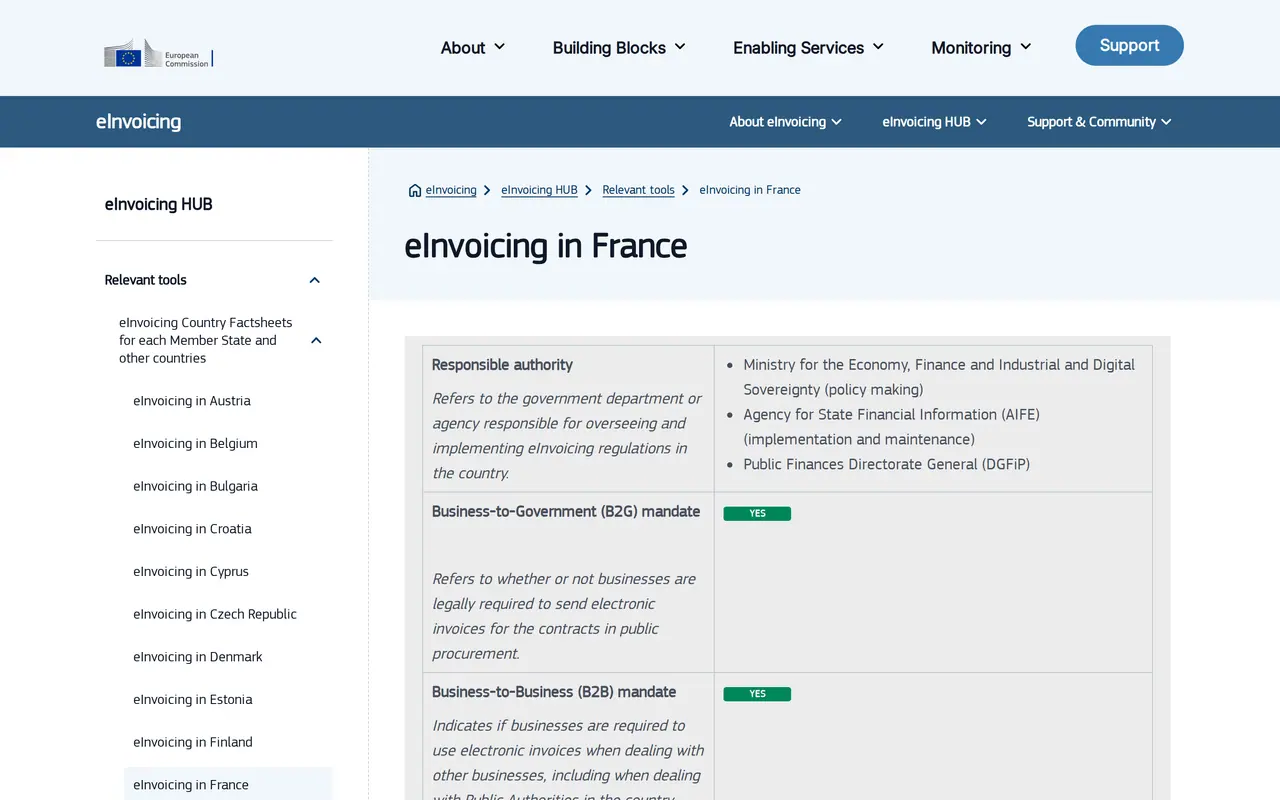The height and width of the screenshot is (800, 1280).
Task: Click the chevron after Relevant tools breadcrumb
Action: click(686, 190)
